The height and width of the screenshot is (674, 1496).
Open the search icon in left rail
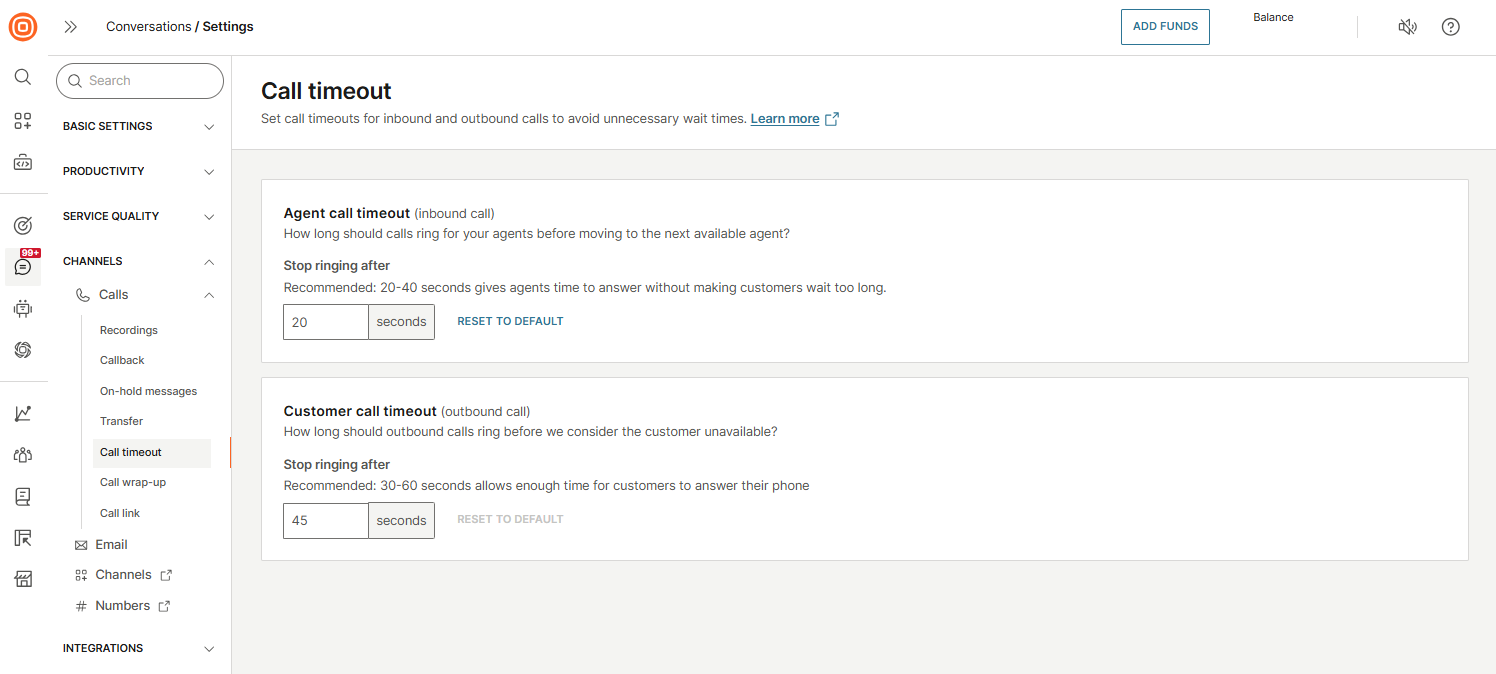[x=23, y=77]
